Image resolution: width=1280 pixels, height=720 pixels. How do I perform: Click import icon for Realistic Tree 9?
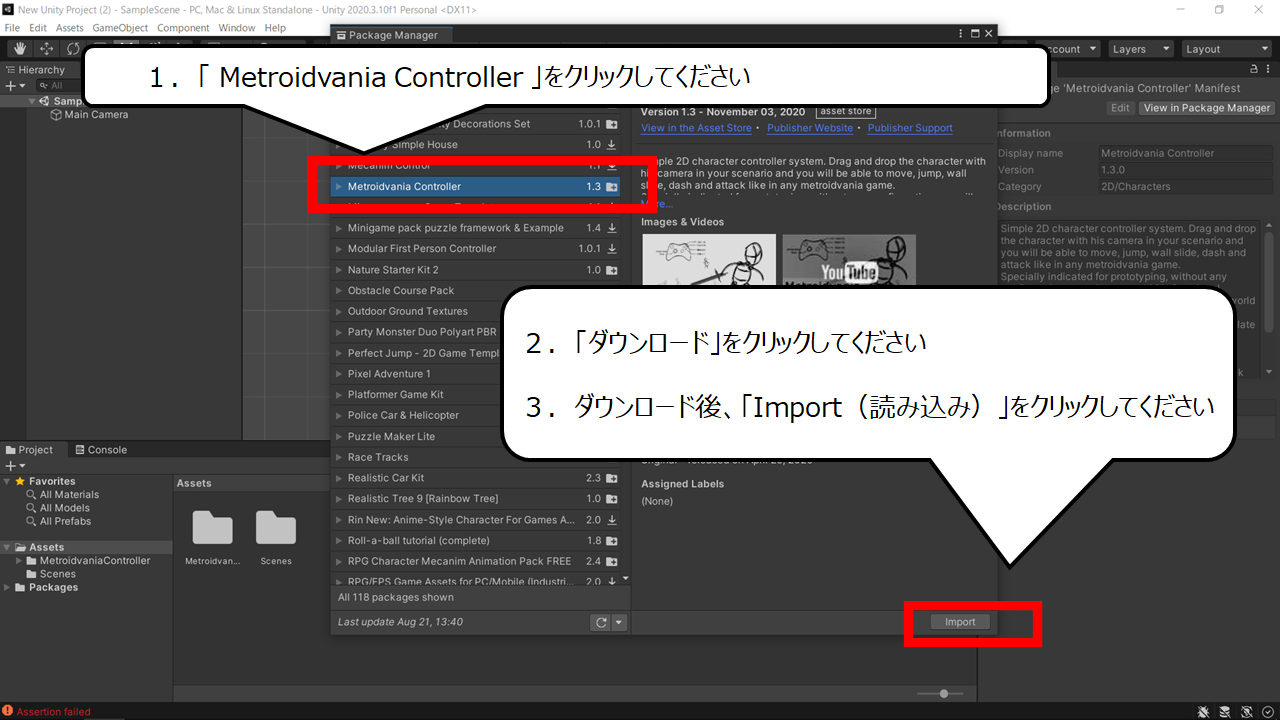point(611,499)
